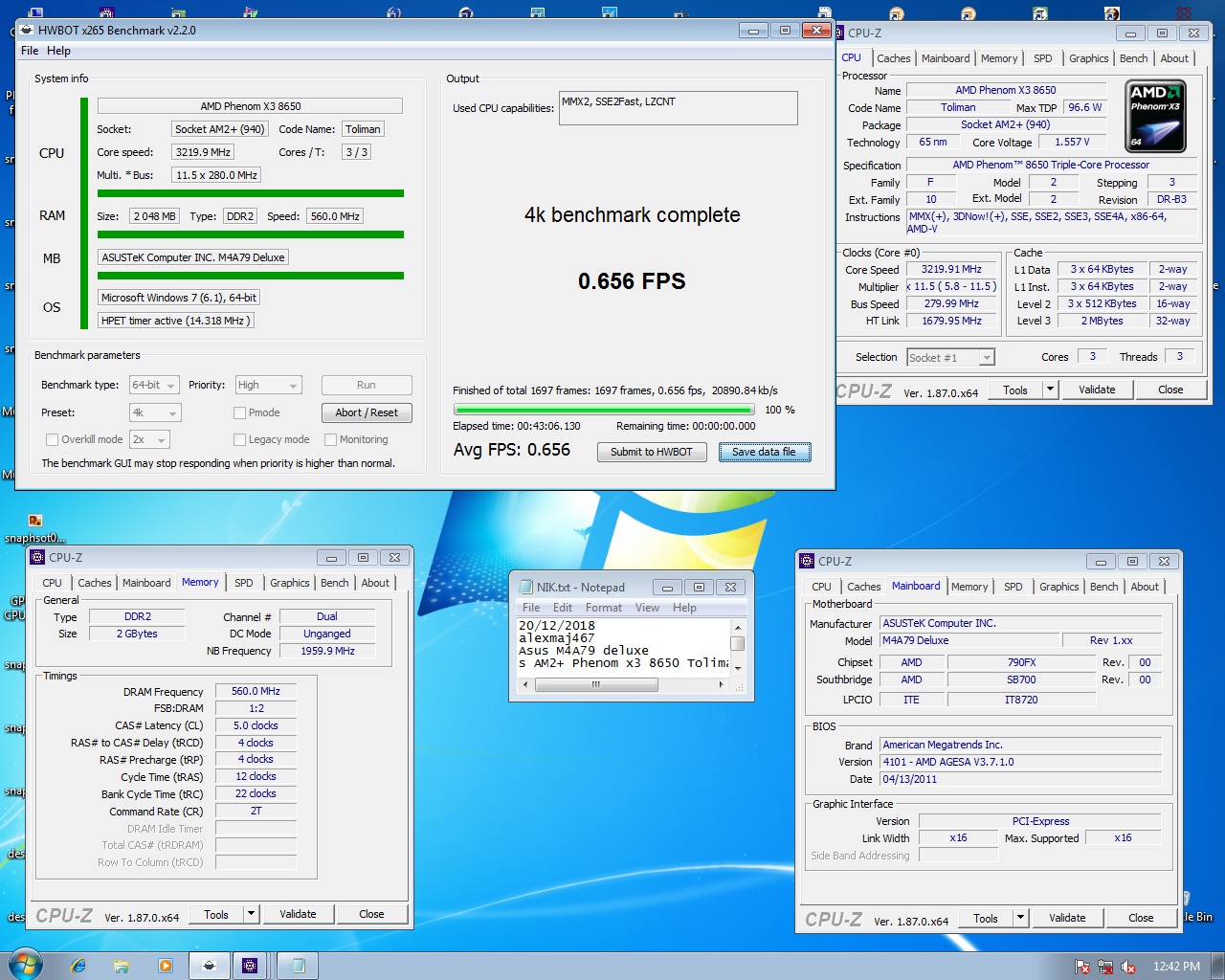Open the Benchmark type 64-bit dropdown
The image size is (1225, 980).
point(154,385)
